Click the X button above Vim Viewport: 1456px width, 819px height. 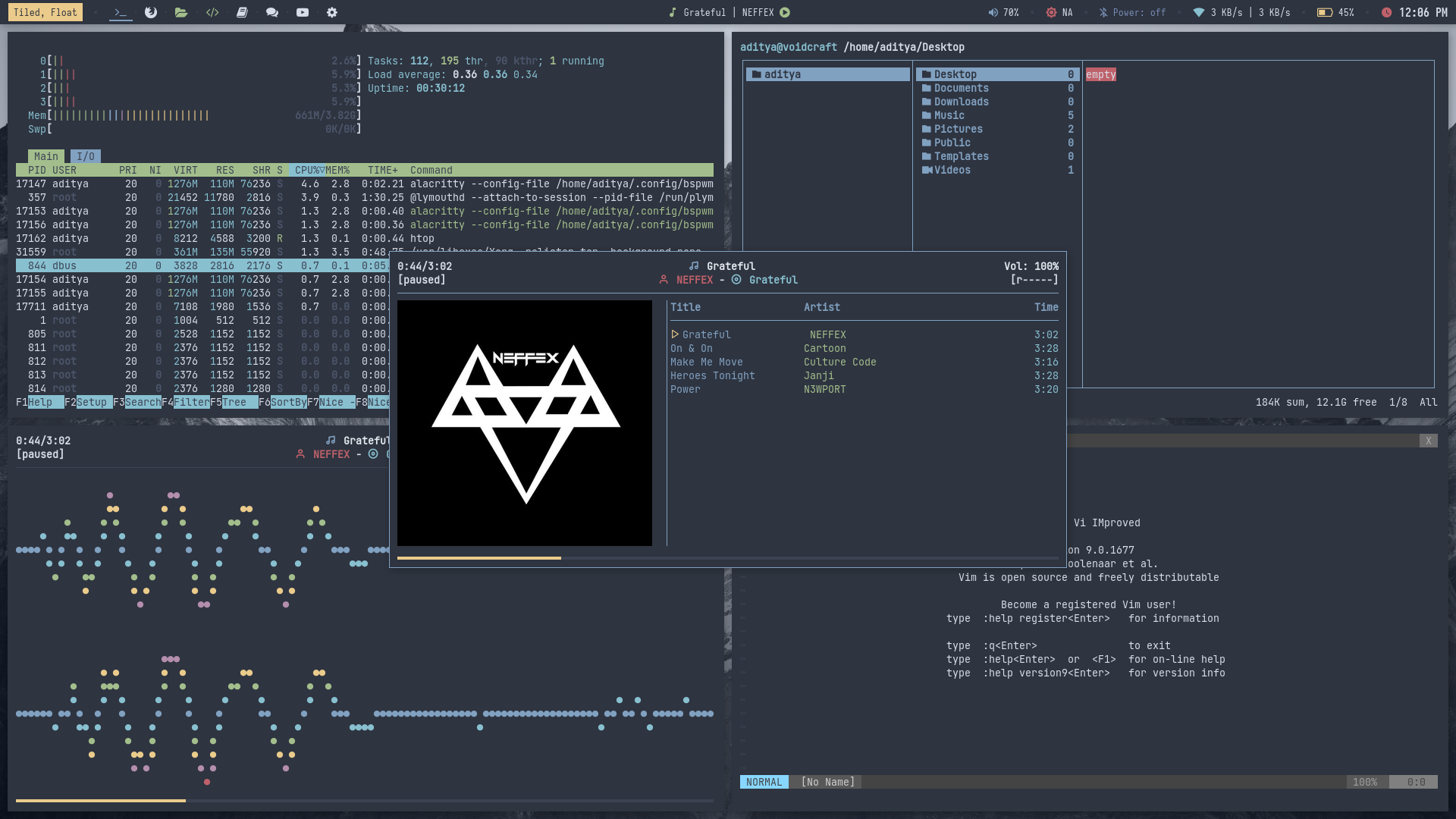click(1428, 441)
